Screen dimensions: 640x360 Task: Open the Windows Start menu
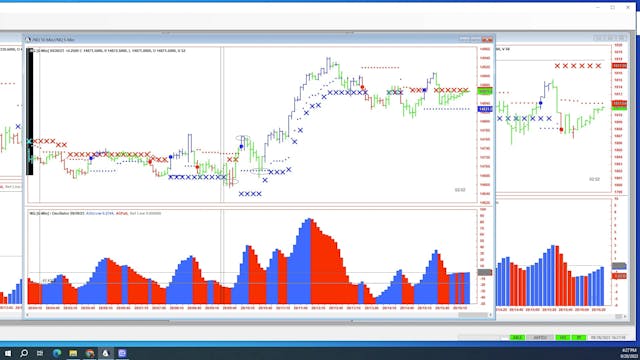[x=8, y=353]
